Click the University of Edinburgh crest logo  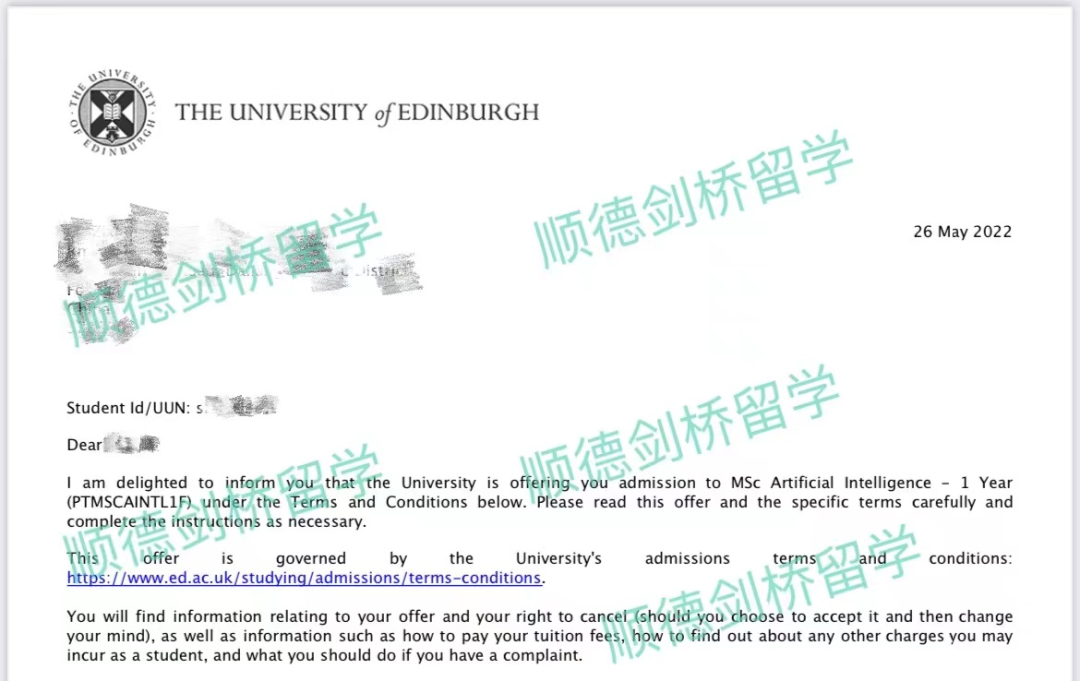point(112,112)
